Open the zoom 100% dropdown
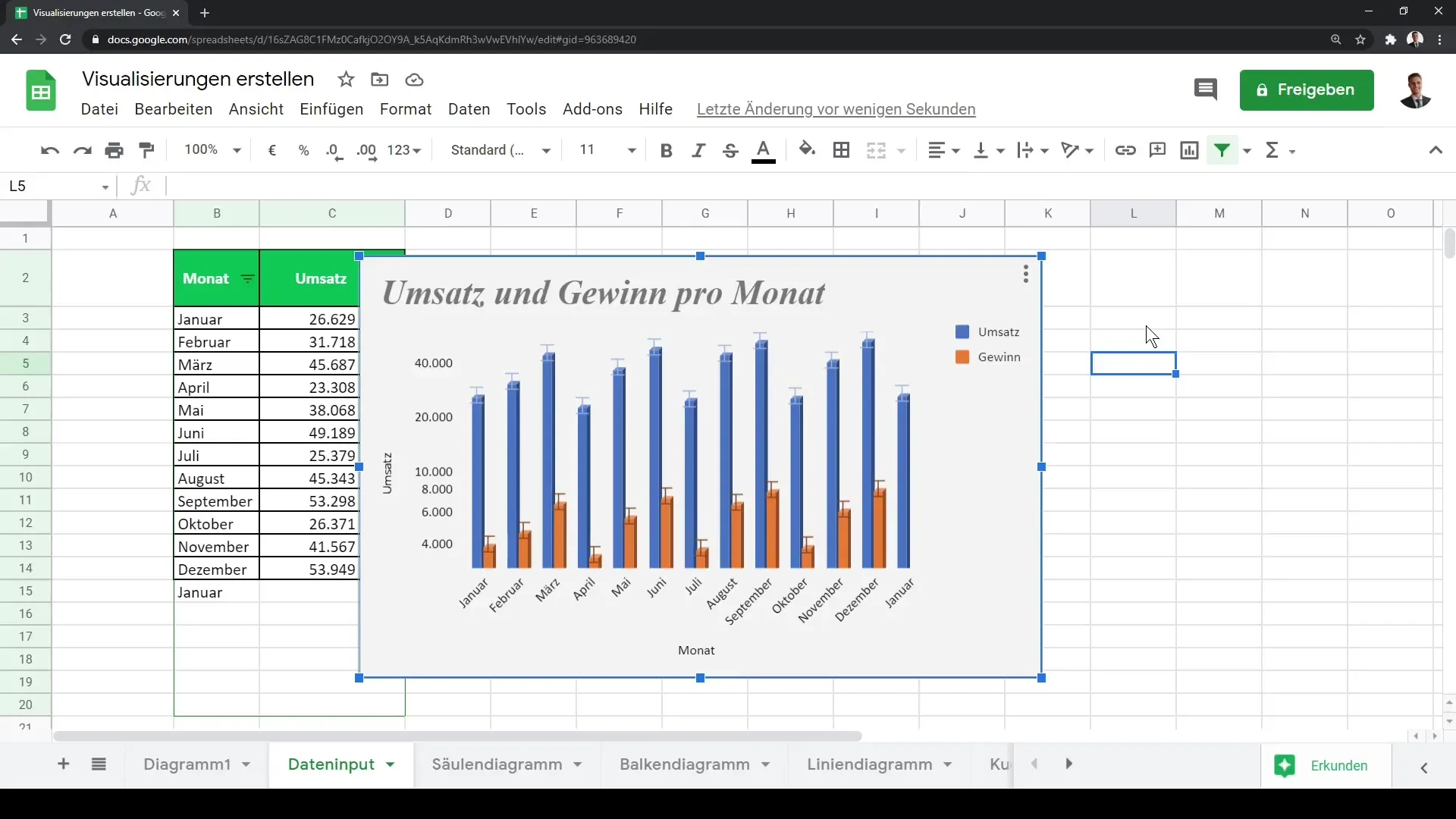1456x819 pixels. (x=212, y=150)
